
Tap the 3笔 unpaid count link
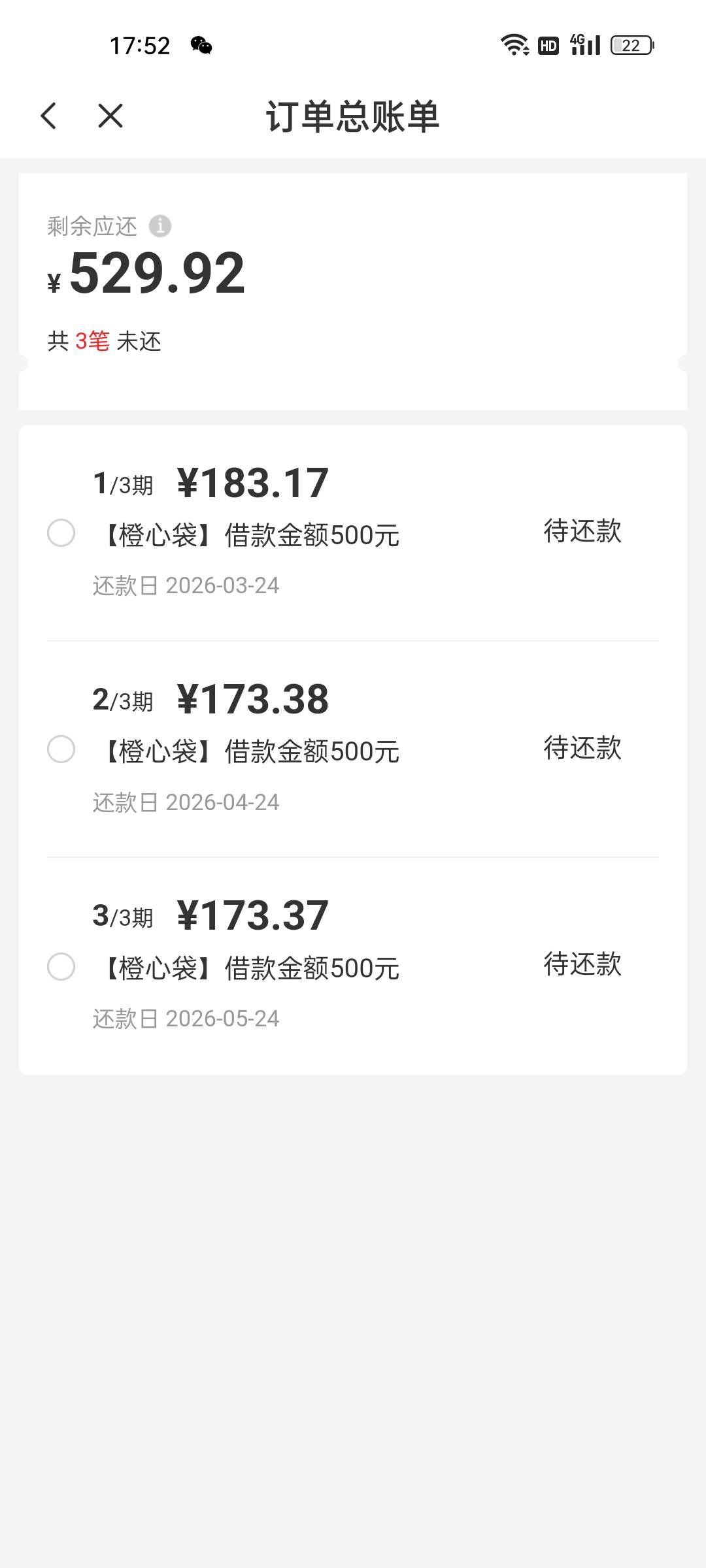[92, 341]
